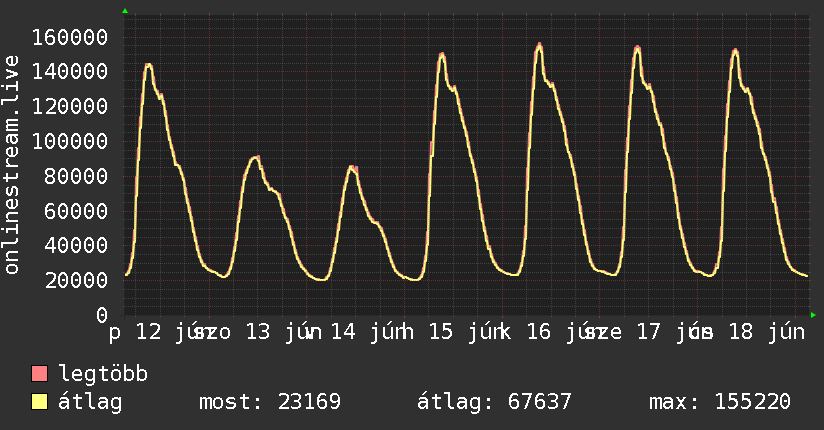Select the 'max: 155220' statistic
The width and height of the screenshot is (824, 430).
coord(720,402)
